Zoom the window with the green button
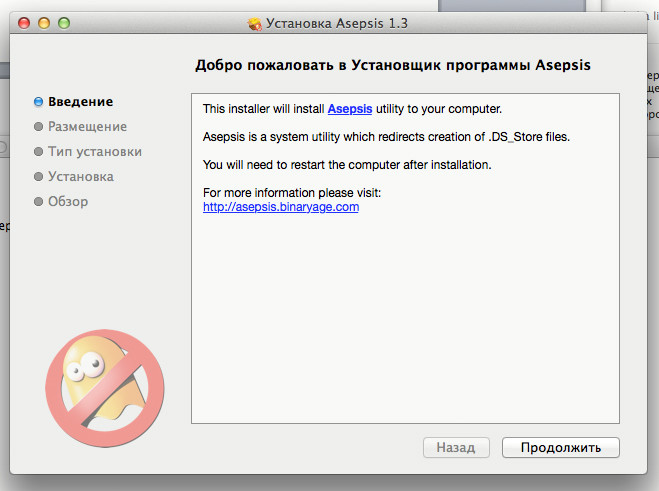This screenshot has width=659, height=491. (65, 22)
